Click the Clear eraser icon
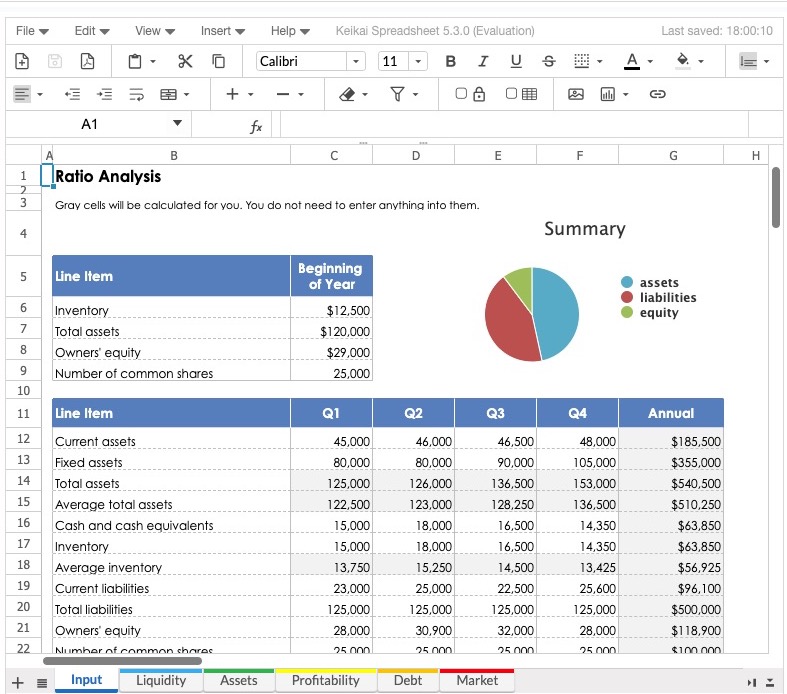The width and height of the screenshot is (787, 694). click(x=347, y=94)
